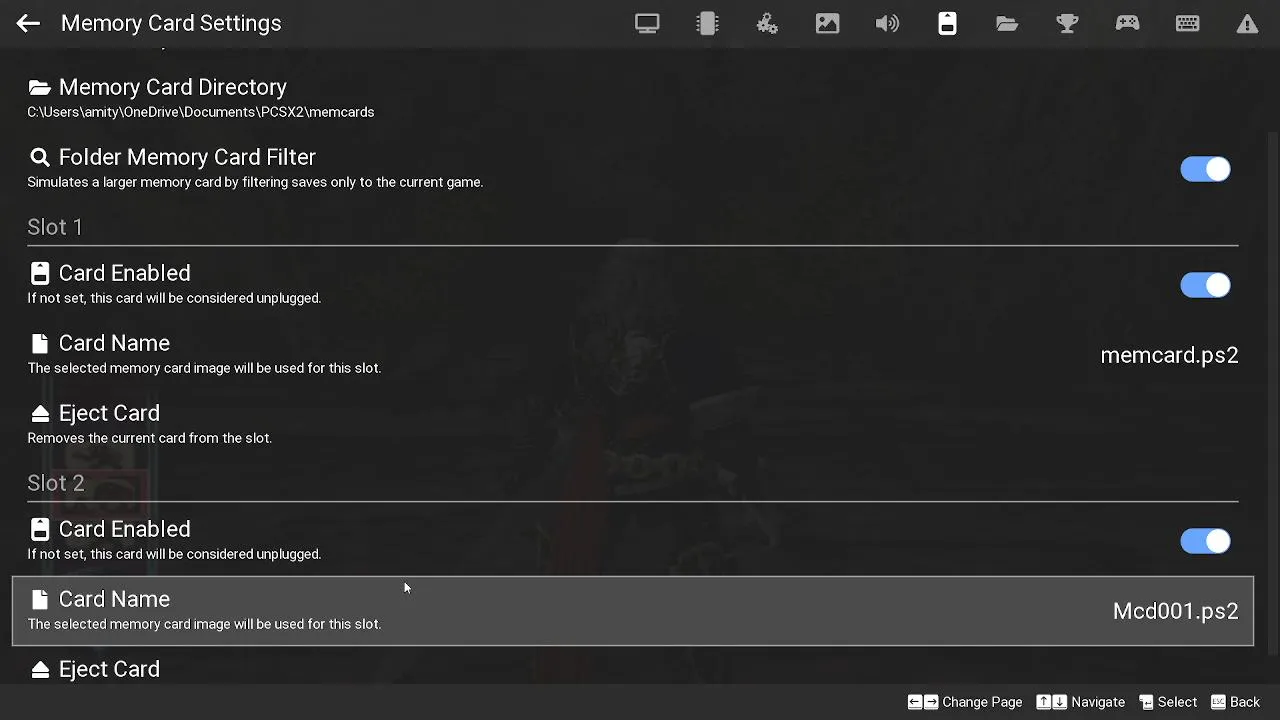Image resolution: width=1280 pixels, height=720 pixels.
Task: Open Controller settings gamepad icon
Action: coord(1127,23)
